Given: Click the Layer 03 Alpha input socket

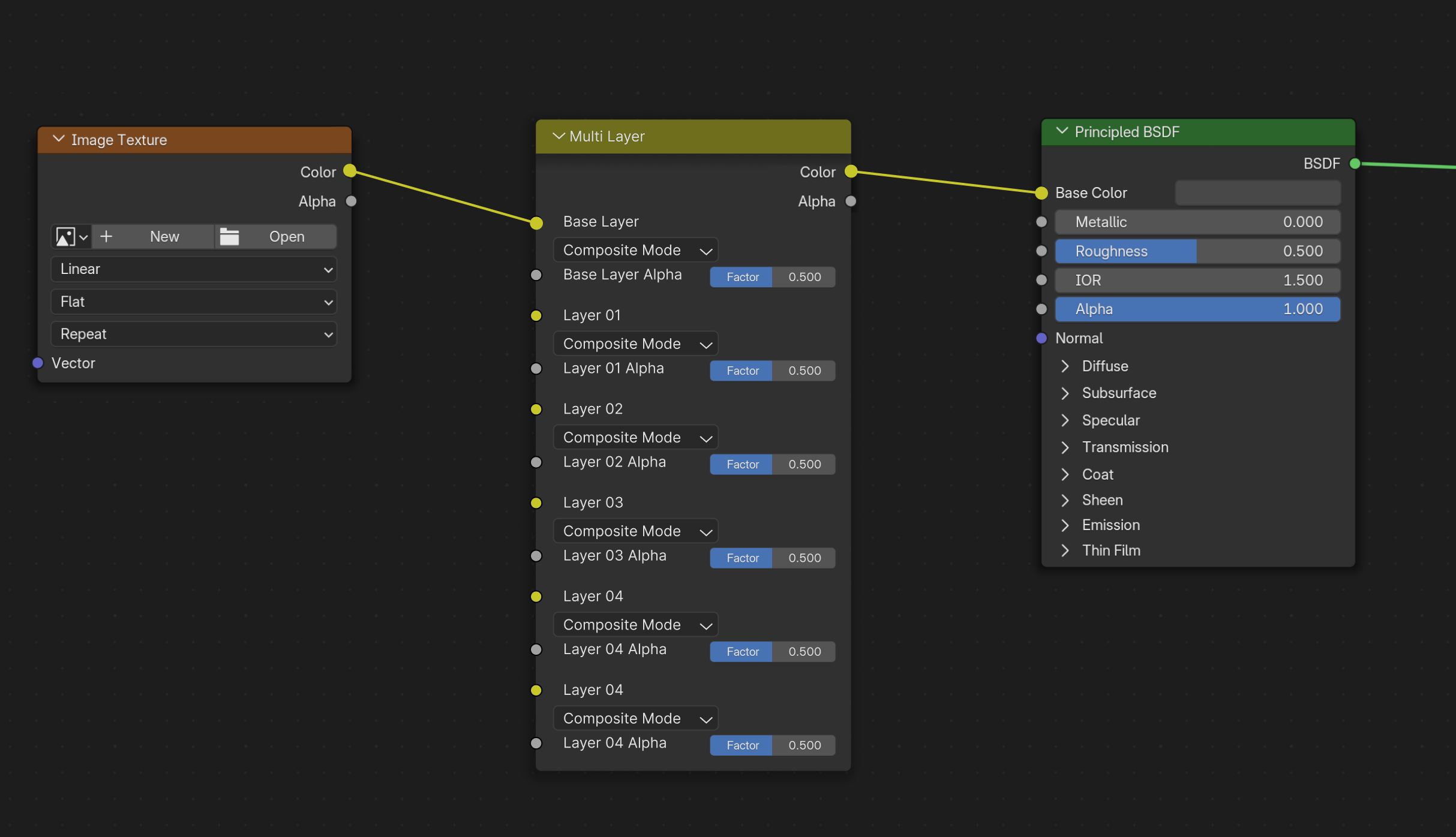Looking at the screenshot, I should click(x=536, y=556).
